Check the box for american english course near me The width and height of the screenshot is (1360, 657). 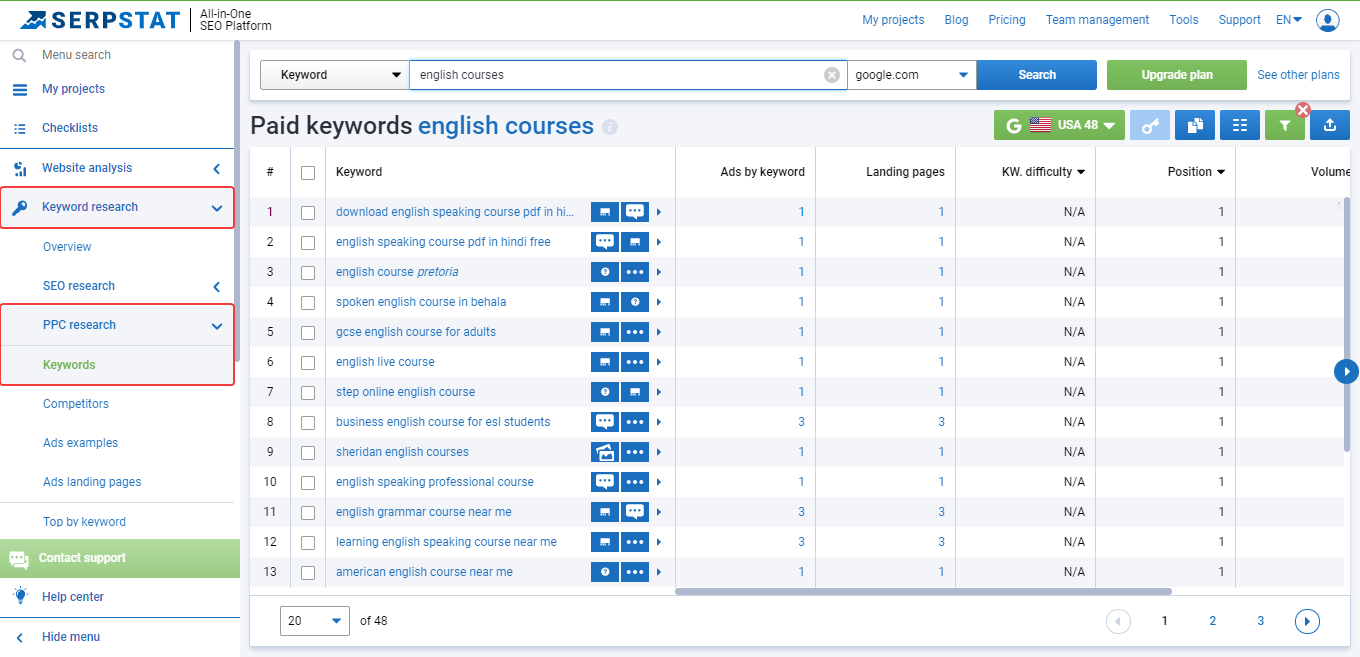click(x=308, y=572)
